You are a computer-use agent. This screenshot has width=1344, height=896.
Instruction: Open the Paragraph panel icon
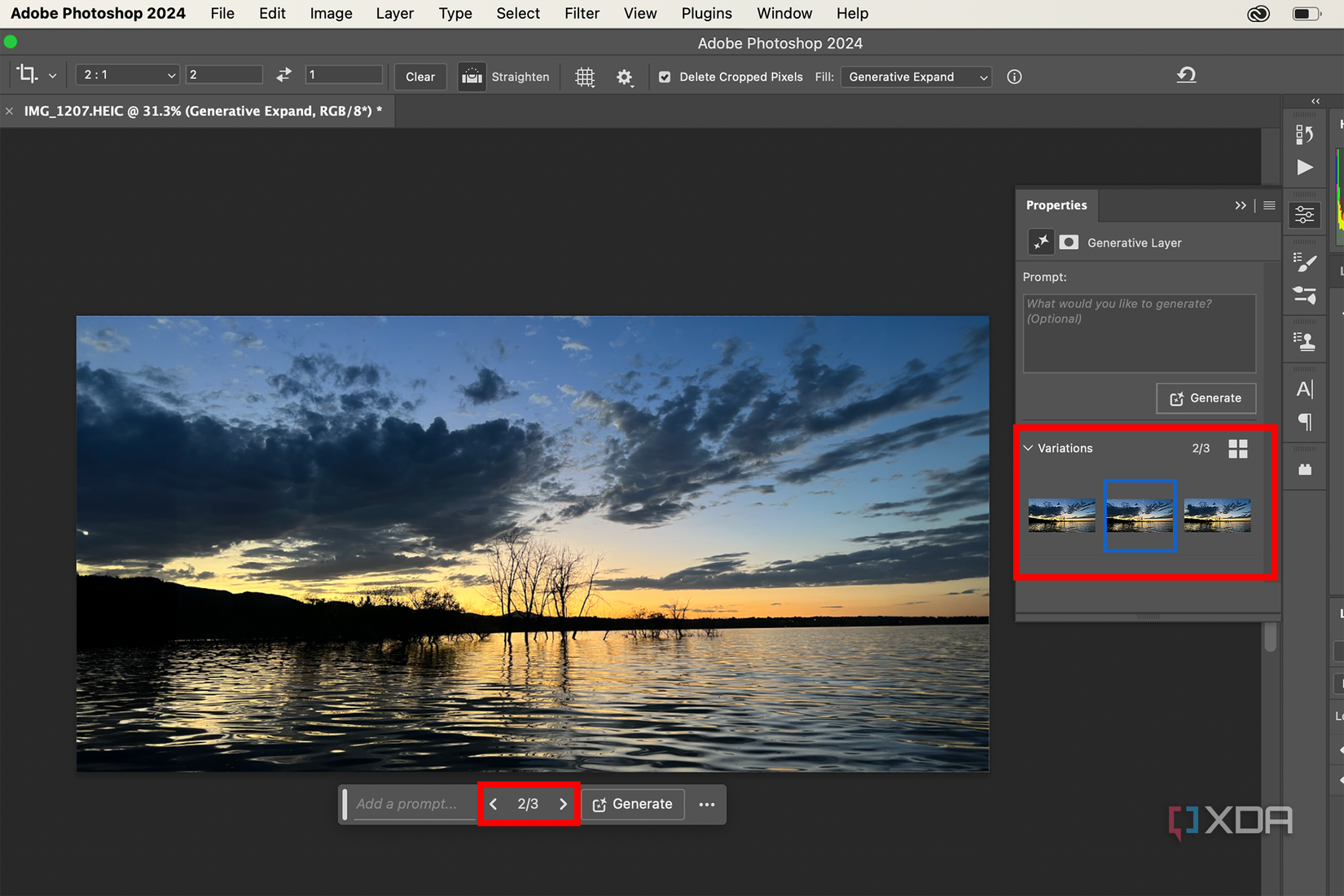pos(1304,423)
